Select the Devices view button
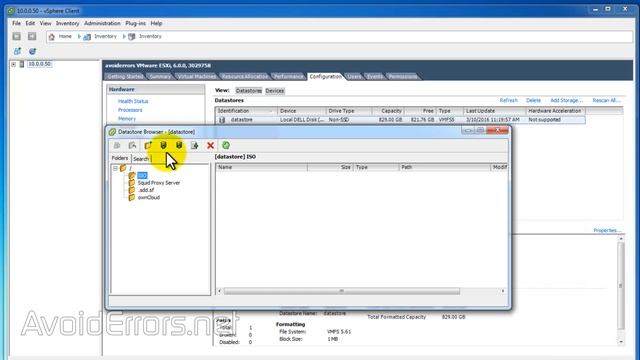 (x=275, y=91)
